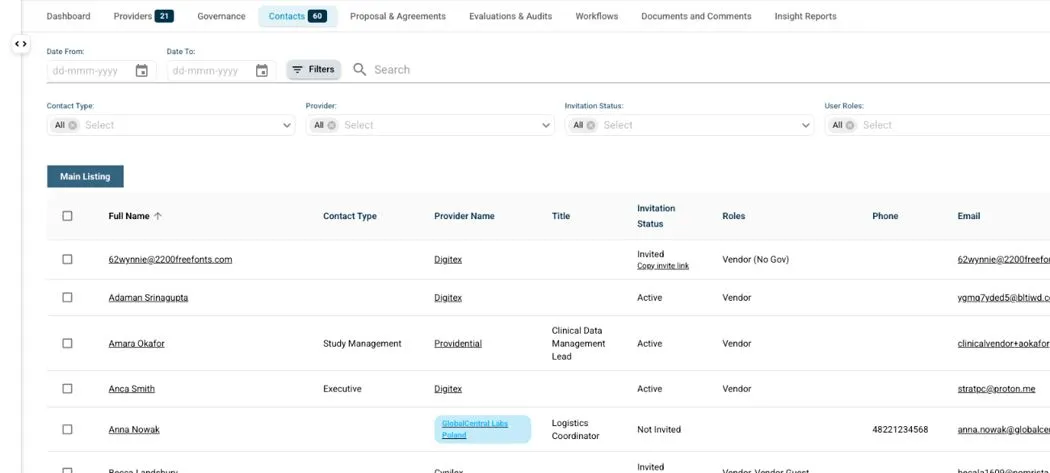Remove the All chip in Contact Type

[72, 125]
